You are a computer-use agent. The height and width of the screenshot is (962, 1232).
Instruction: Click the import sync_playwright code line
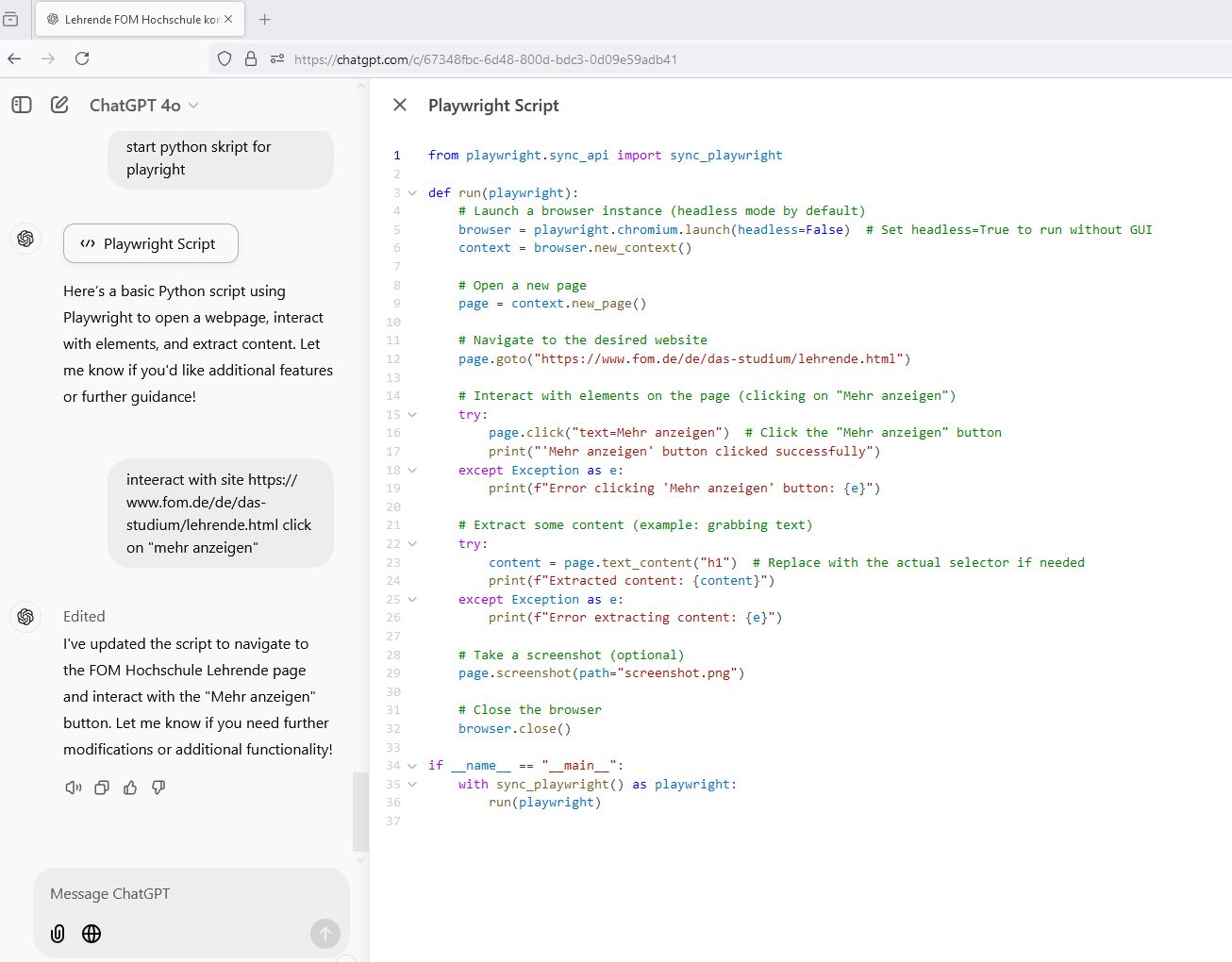[x=605, y=155]
